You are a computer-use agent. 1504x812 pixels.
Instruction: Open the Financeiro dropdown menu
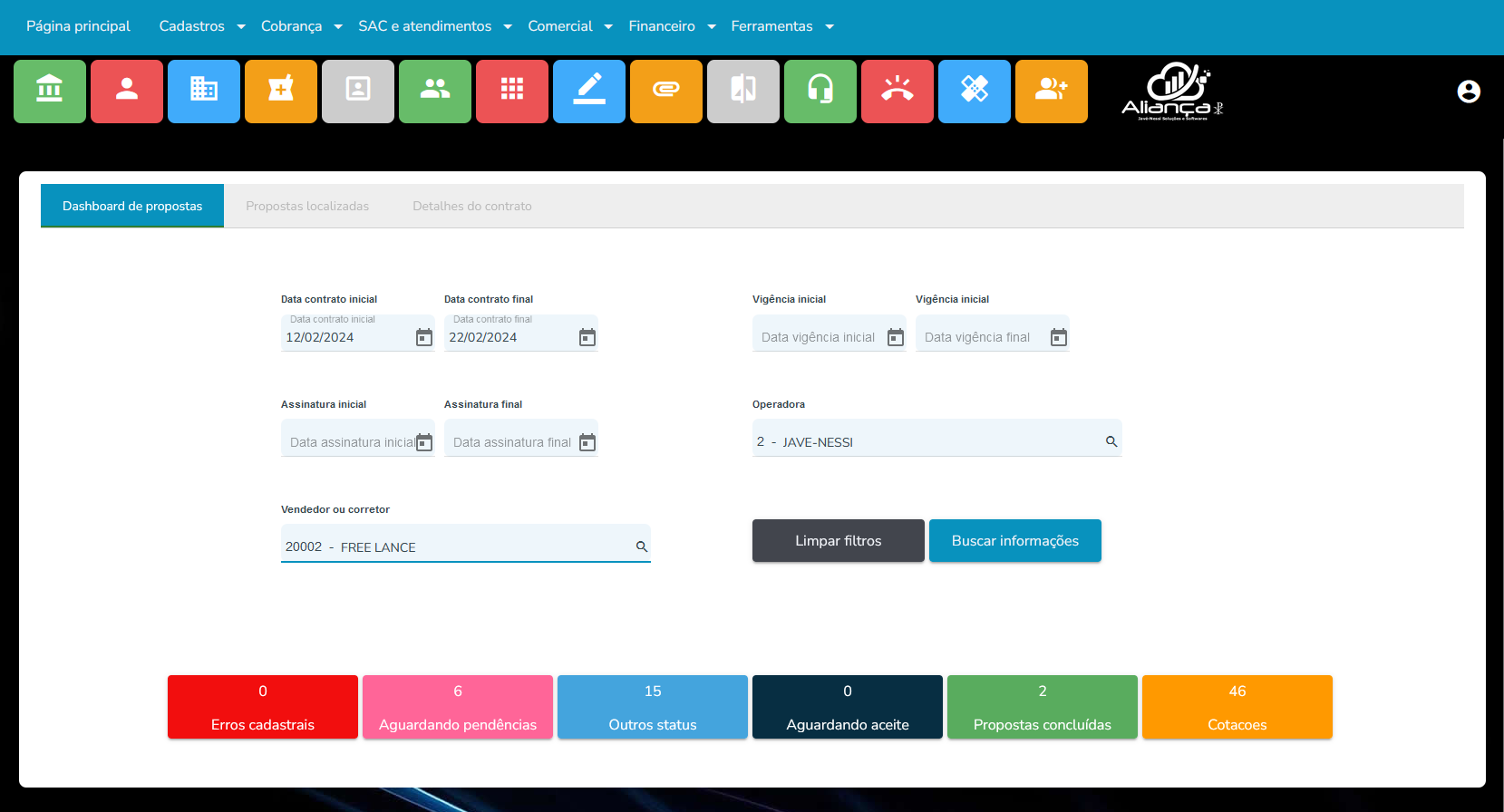672,26
